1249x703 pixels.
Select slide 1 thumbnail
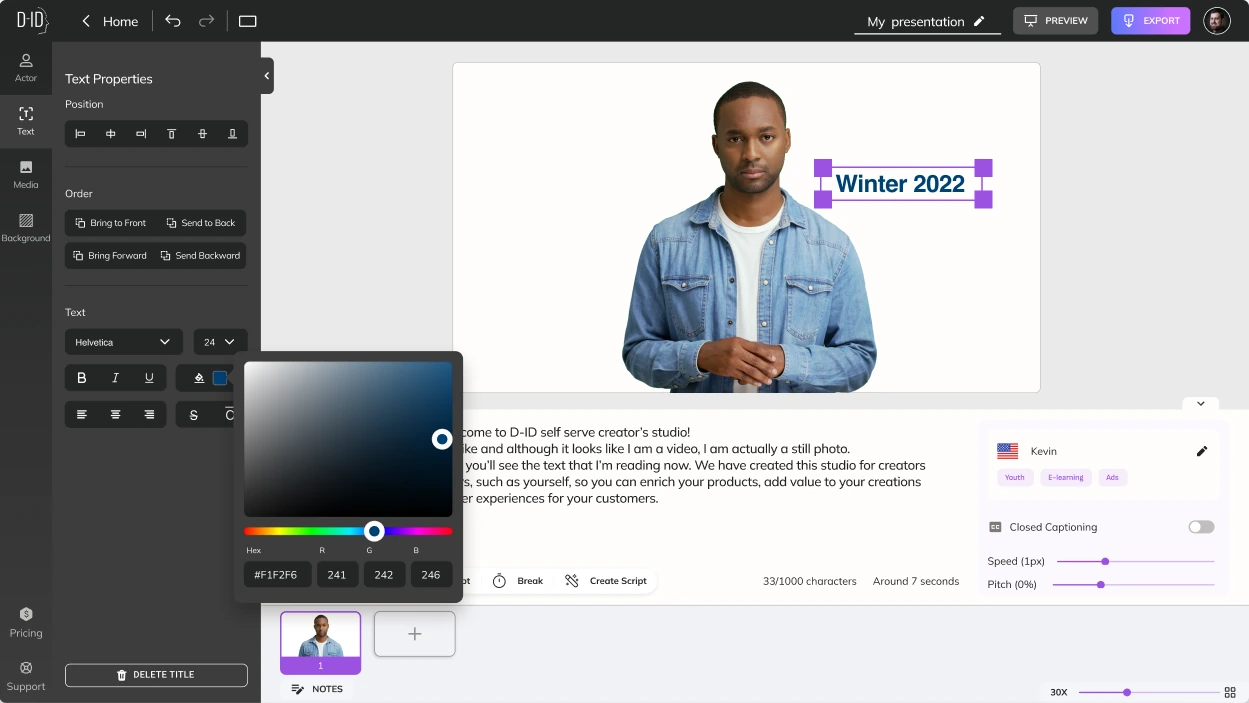320,643
